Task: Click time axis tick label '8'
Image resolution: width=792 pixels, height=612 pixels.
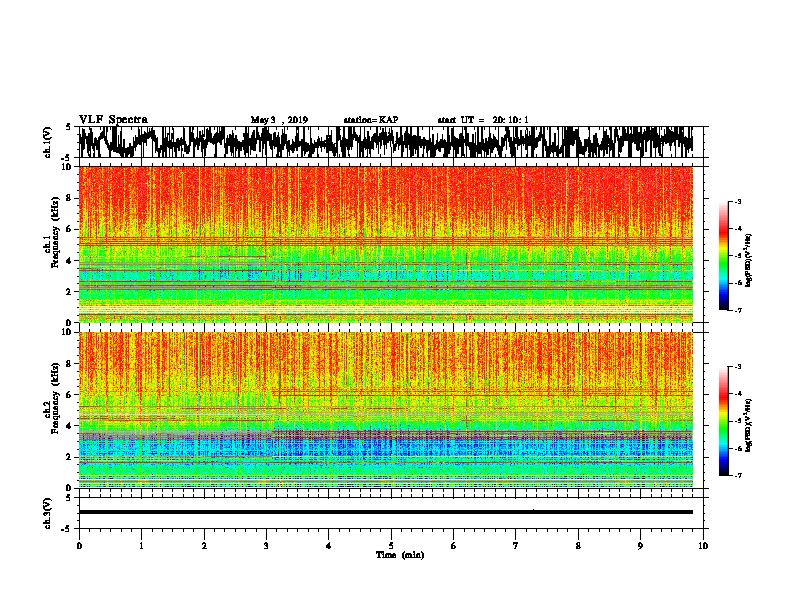Action: [578, 546]
